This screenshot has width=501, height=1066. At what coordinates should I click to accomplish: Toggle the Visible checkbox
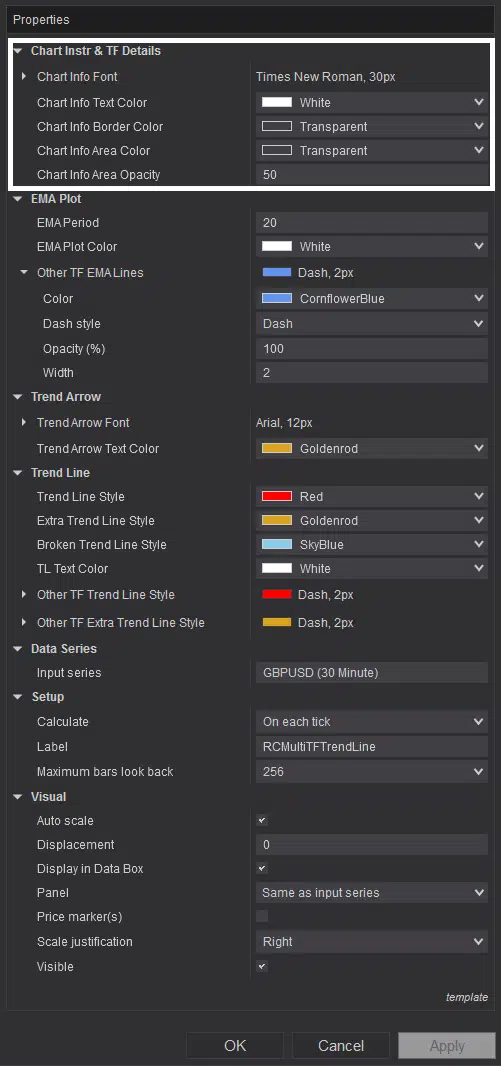click(262, 966)
